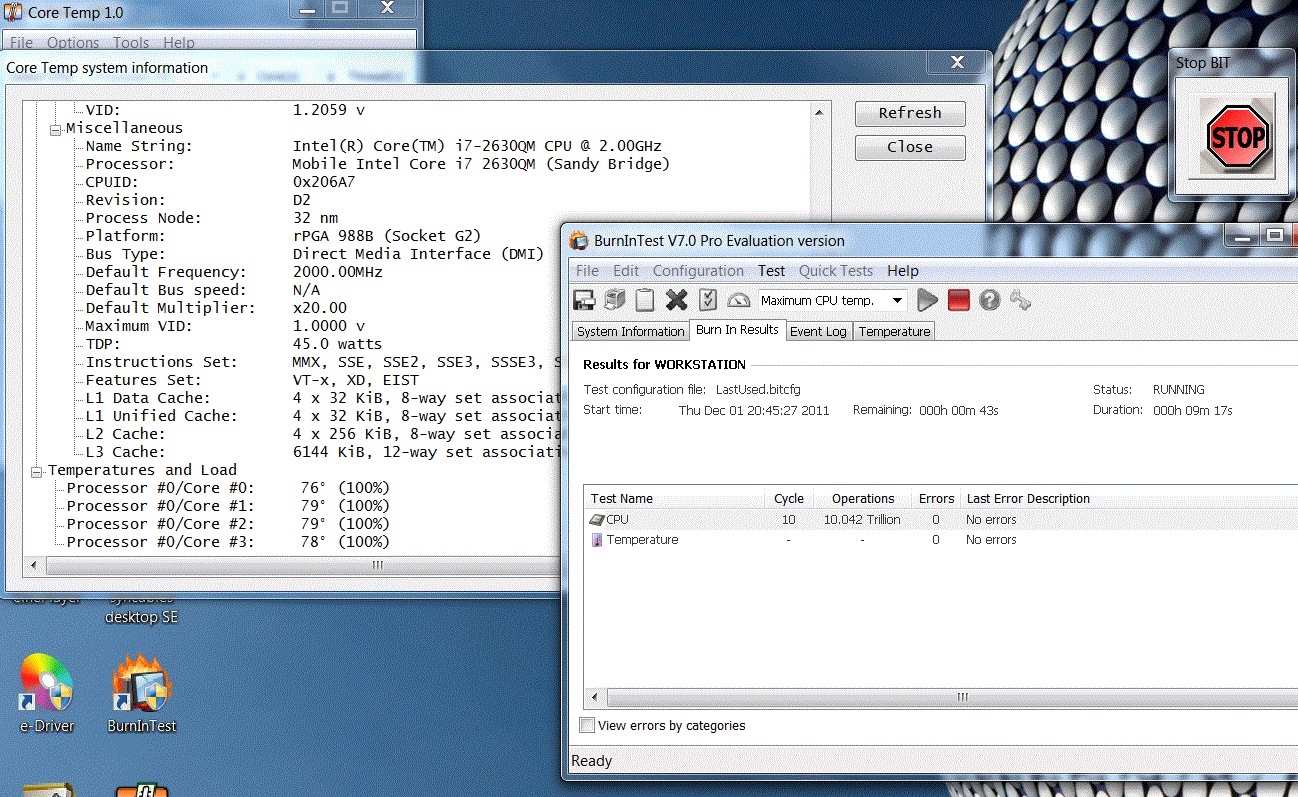Click the 'Duration: 000h 09m 17s' text
The width and height of the screenshot is (1298, 797).
click(x=1163, y=410)
